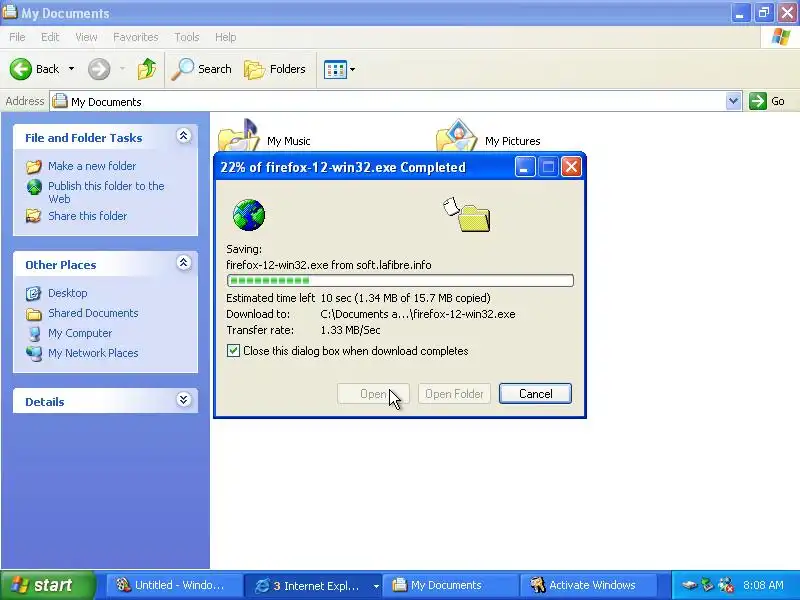Click the Make a new folder icon
This screenshot has height=600, width=800.
click(34, 166)
